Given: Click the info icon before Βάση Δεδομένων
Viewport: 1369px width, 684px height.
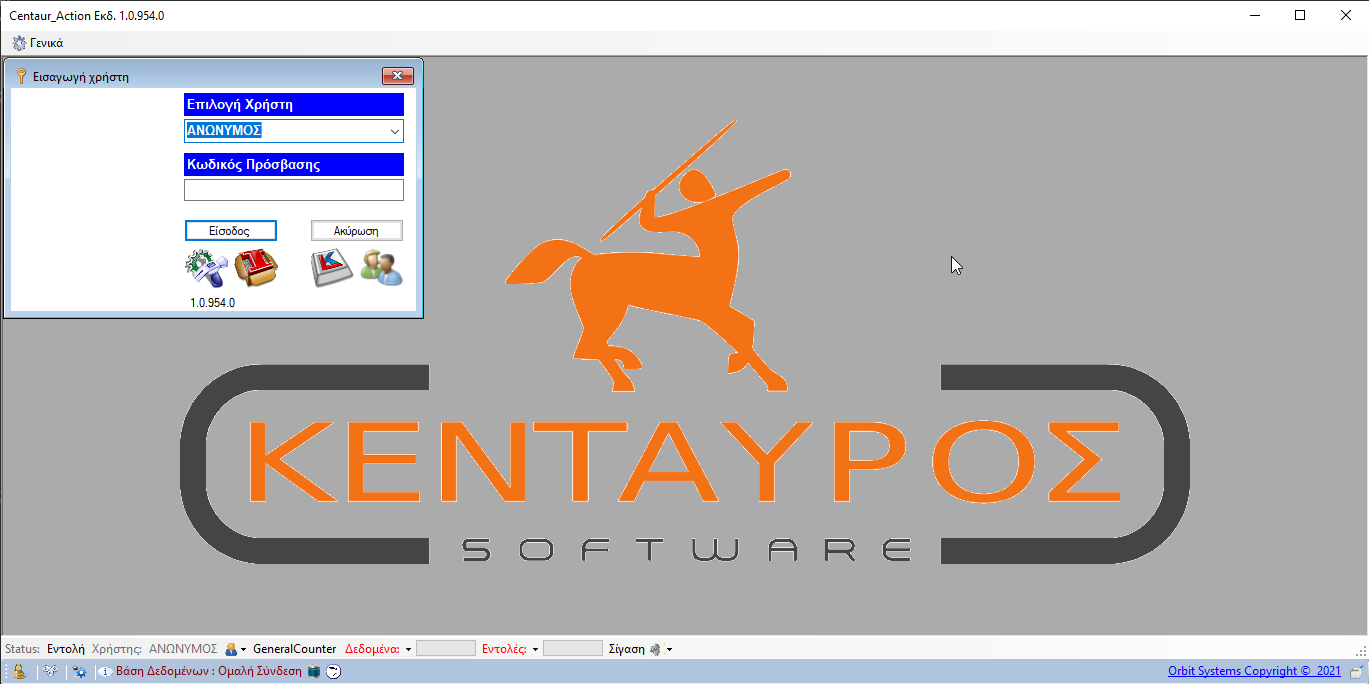Looking at the screenshot, I should click(x=106, y=671).
